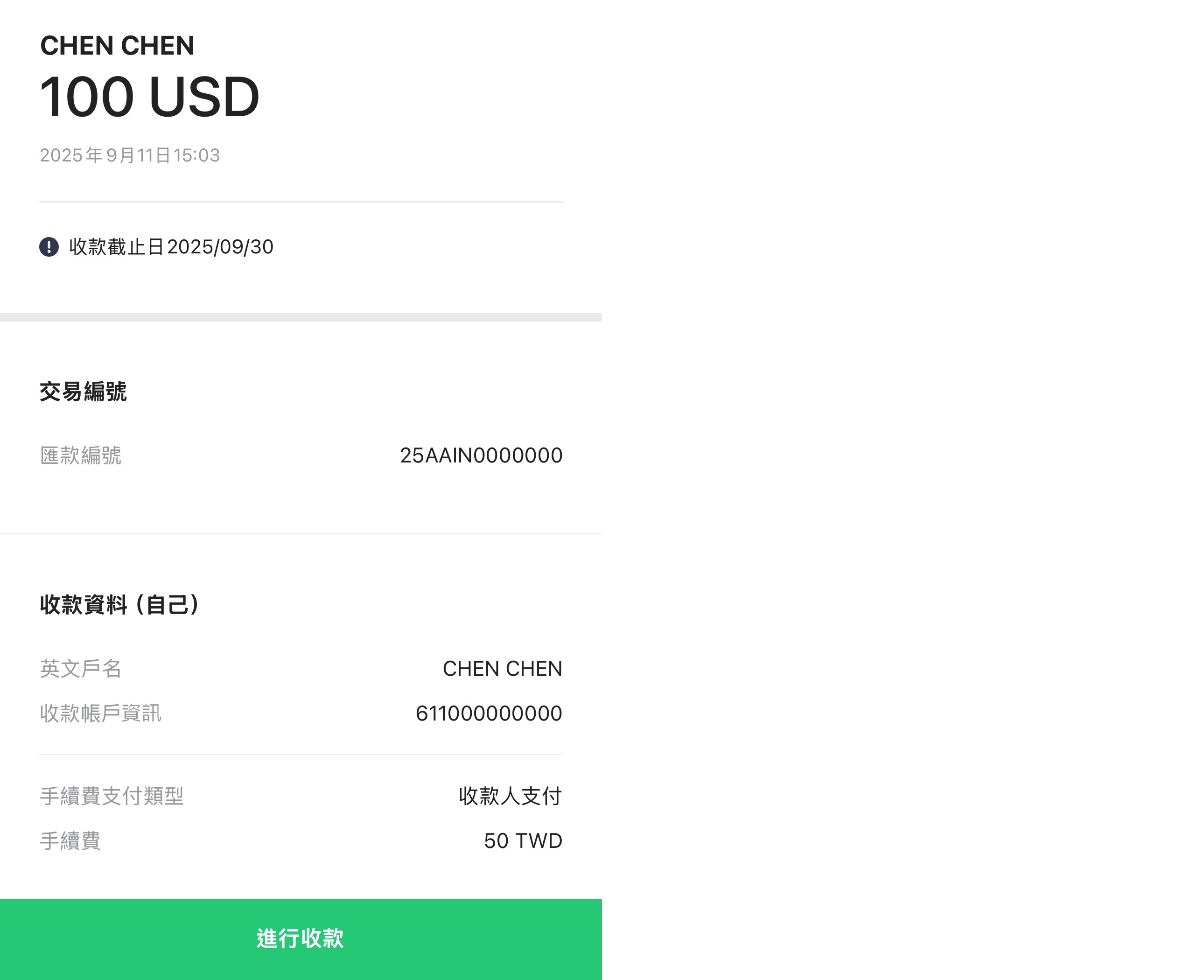Click the 收款人支付 value
Viewport: 1204px width, 980px height.
tap(510, 796)
